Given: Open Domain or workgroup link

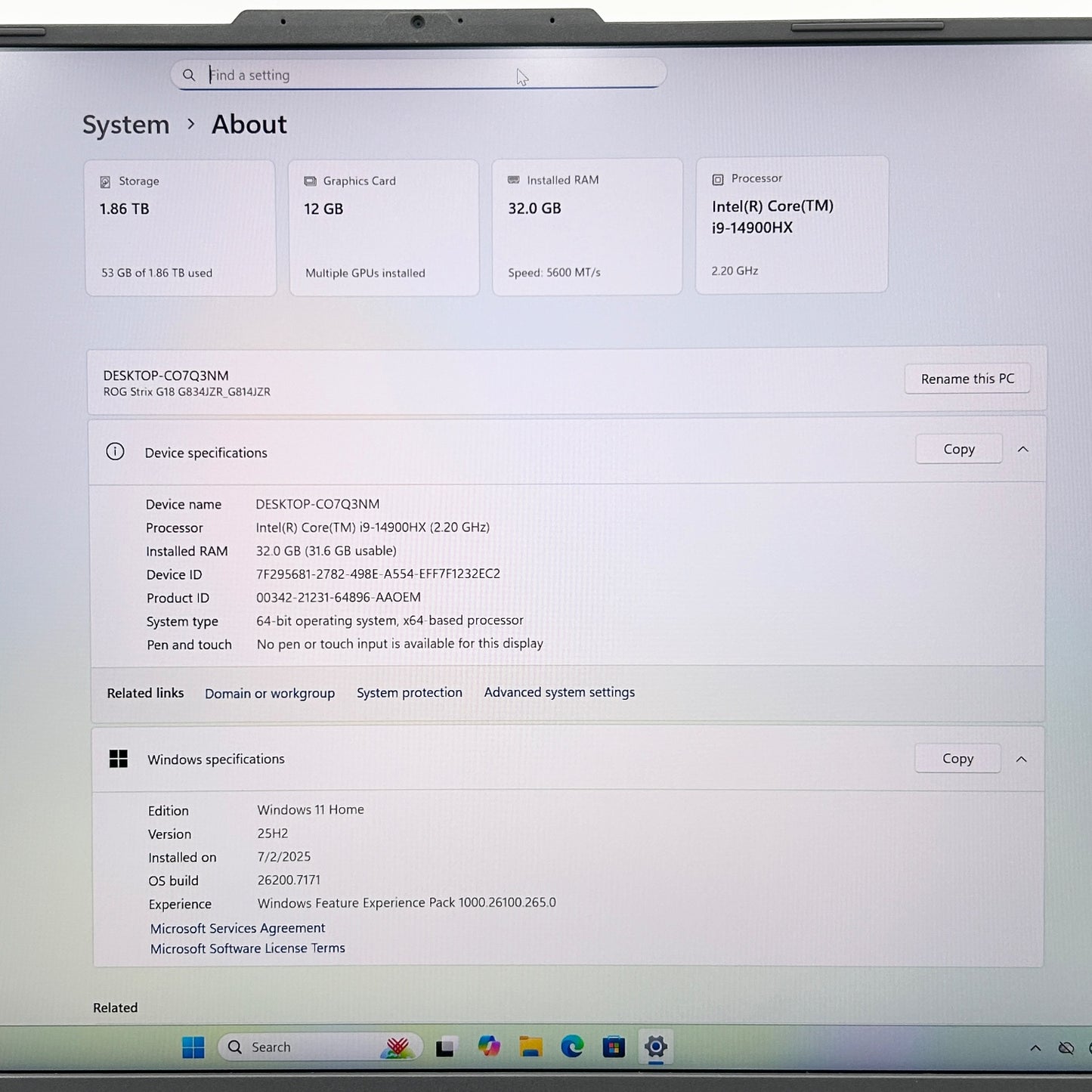Looking at the screenshot, I should pos(270,694).
